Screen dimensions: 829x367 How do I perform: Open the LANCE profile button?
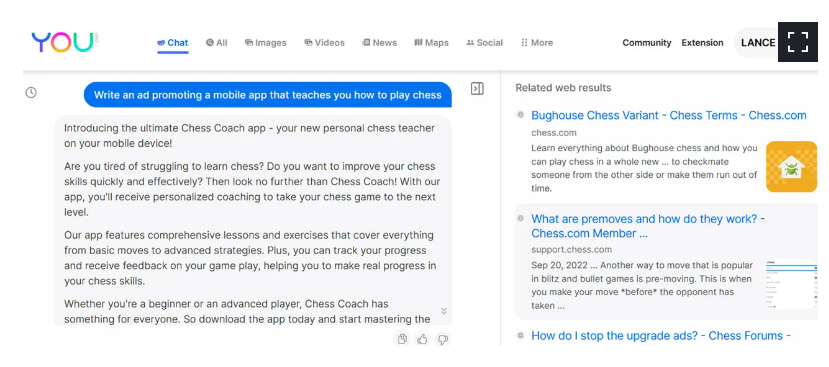tap(756, 43)
